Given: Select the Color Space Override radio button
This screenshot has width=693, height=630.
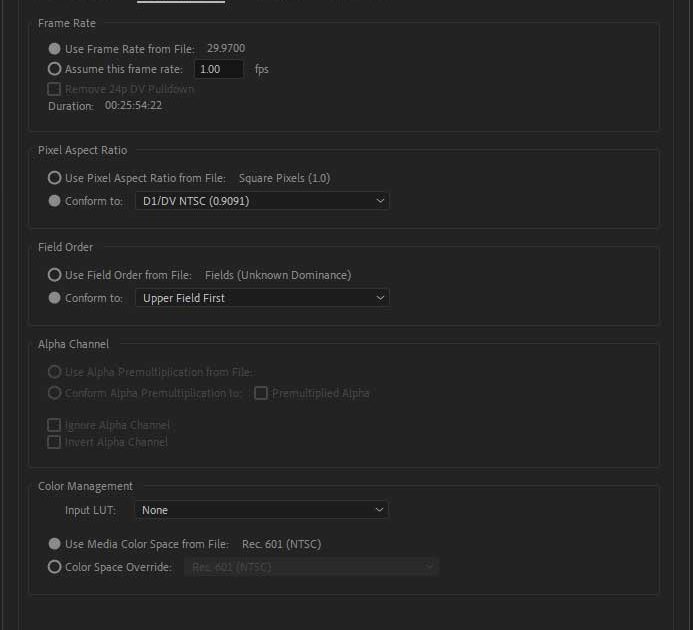Looking at the screenshot, I should click(54, 567).
